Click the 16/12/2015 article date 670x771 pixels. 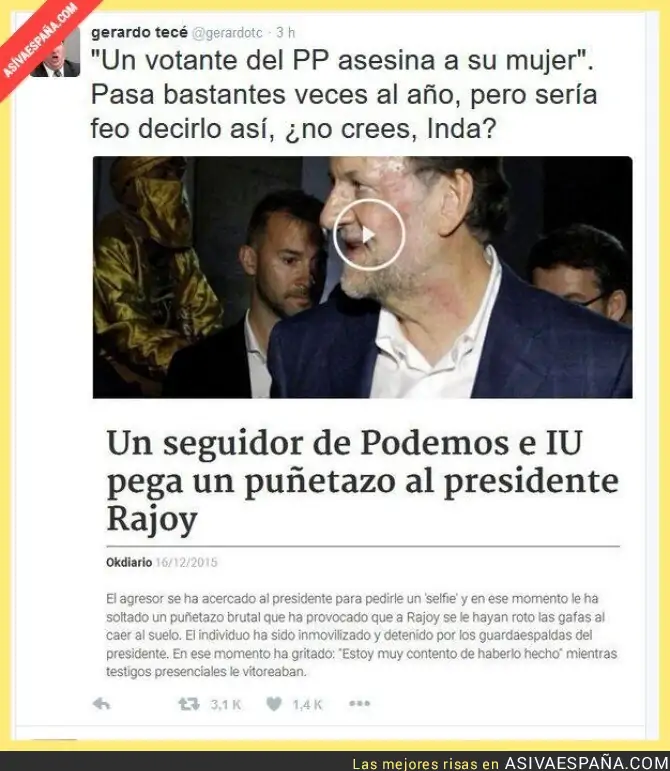[186, 563]
